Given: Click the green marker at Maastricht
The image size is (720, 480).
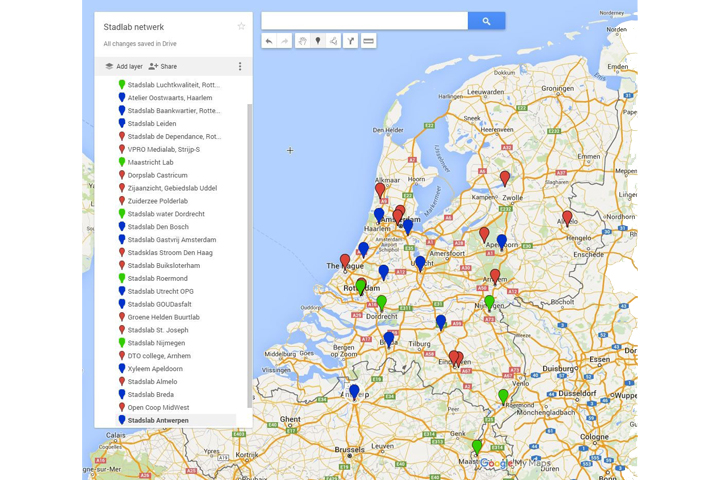Looking at the screenshot, I should pyautogui.click(x=477, y=447).
